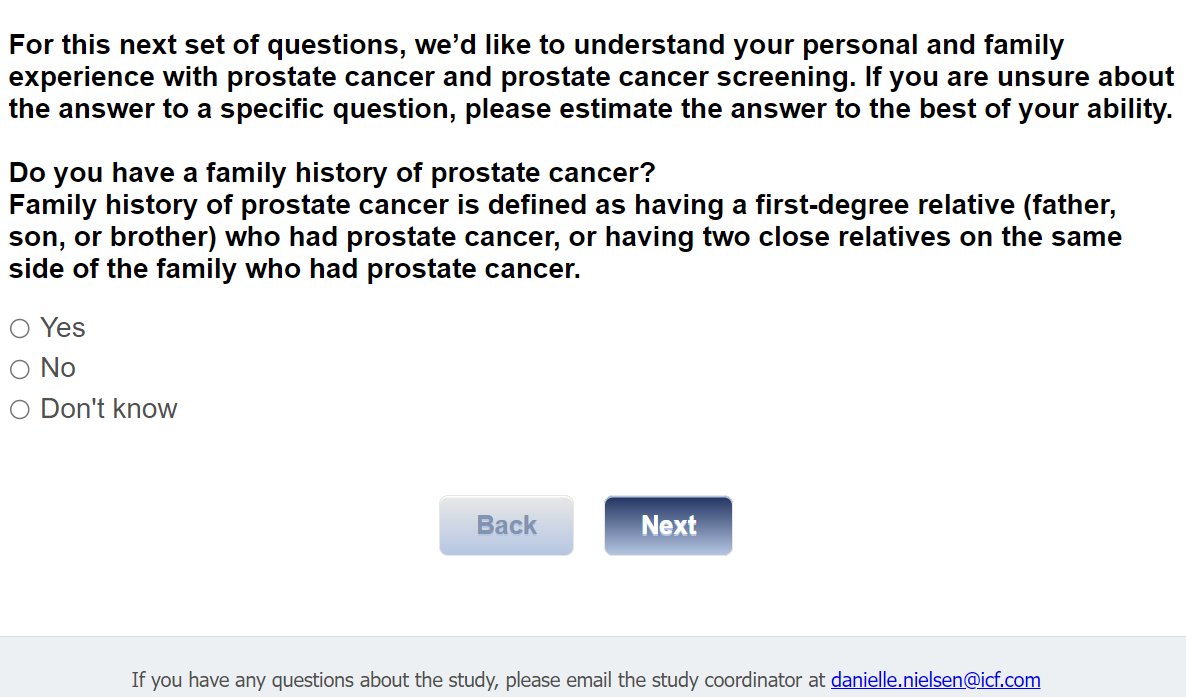The image size is (1186, 697).
Task: Click the word Back on the light button
Action: [506, 525]
